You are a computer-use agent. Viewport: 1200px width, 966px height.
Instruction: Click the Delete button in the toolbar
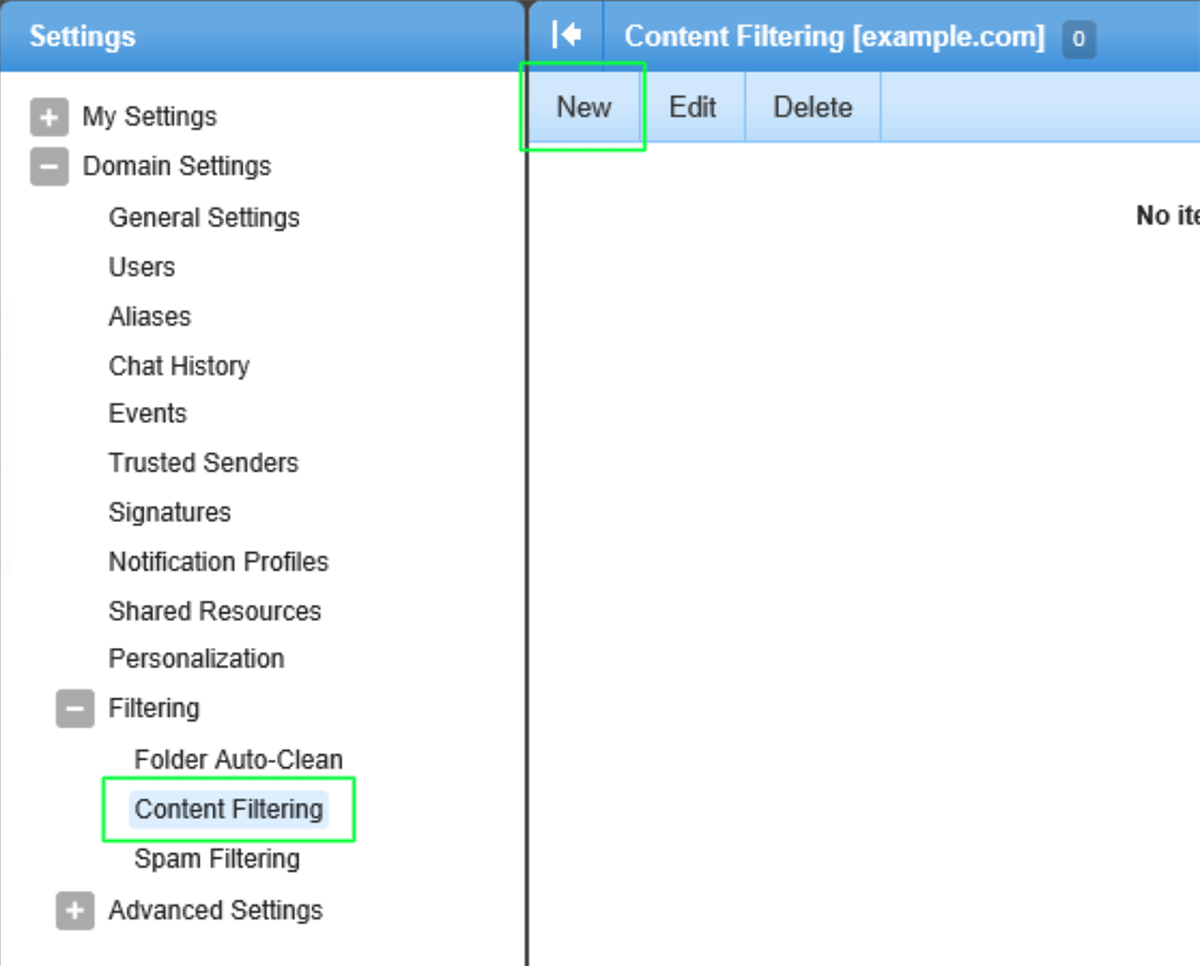811,106
